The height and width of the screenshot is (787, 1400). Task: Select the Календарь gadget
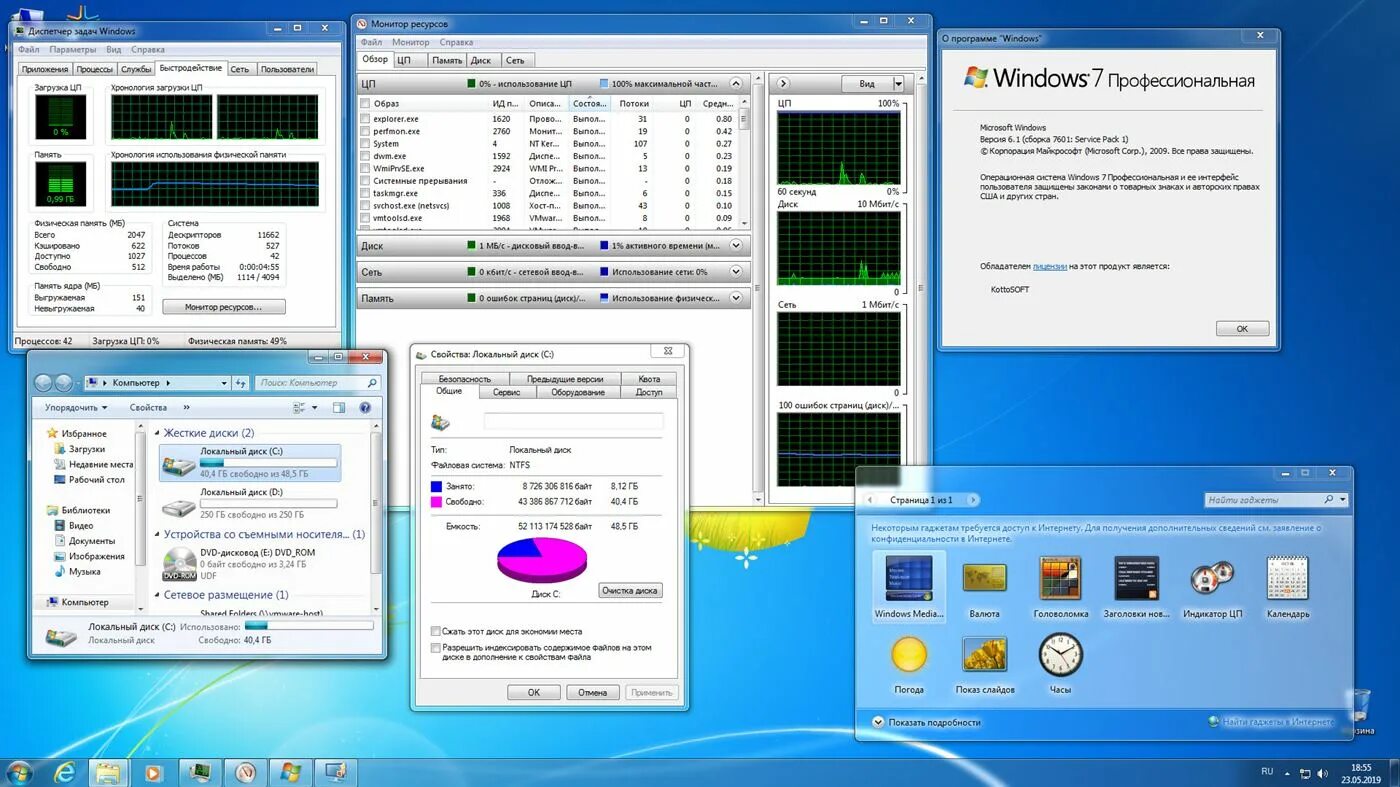(1287, 587)
